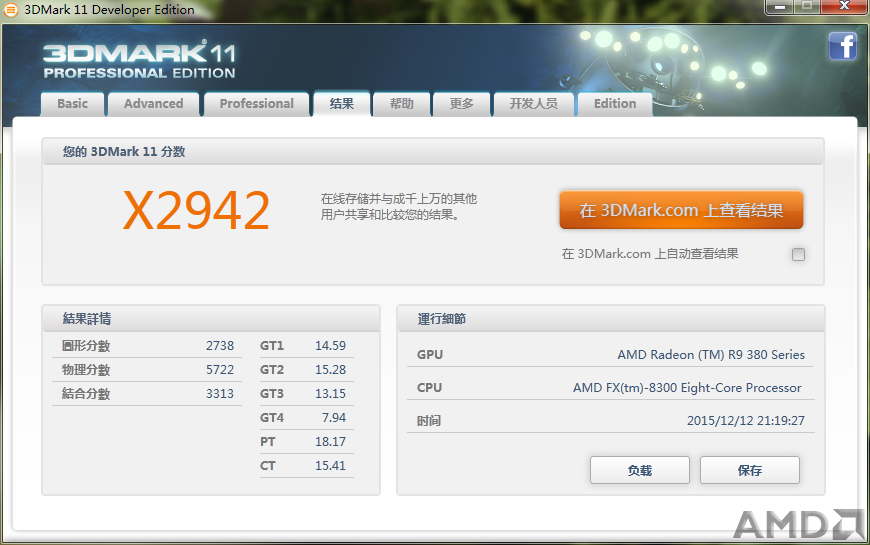
Task: Enable automatic result viewing on 3DMark.com checkbox
Action: (x=798, y=254)
